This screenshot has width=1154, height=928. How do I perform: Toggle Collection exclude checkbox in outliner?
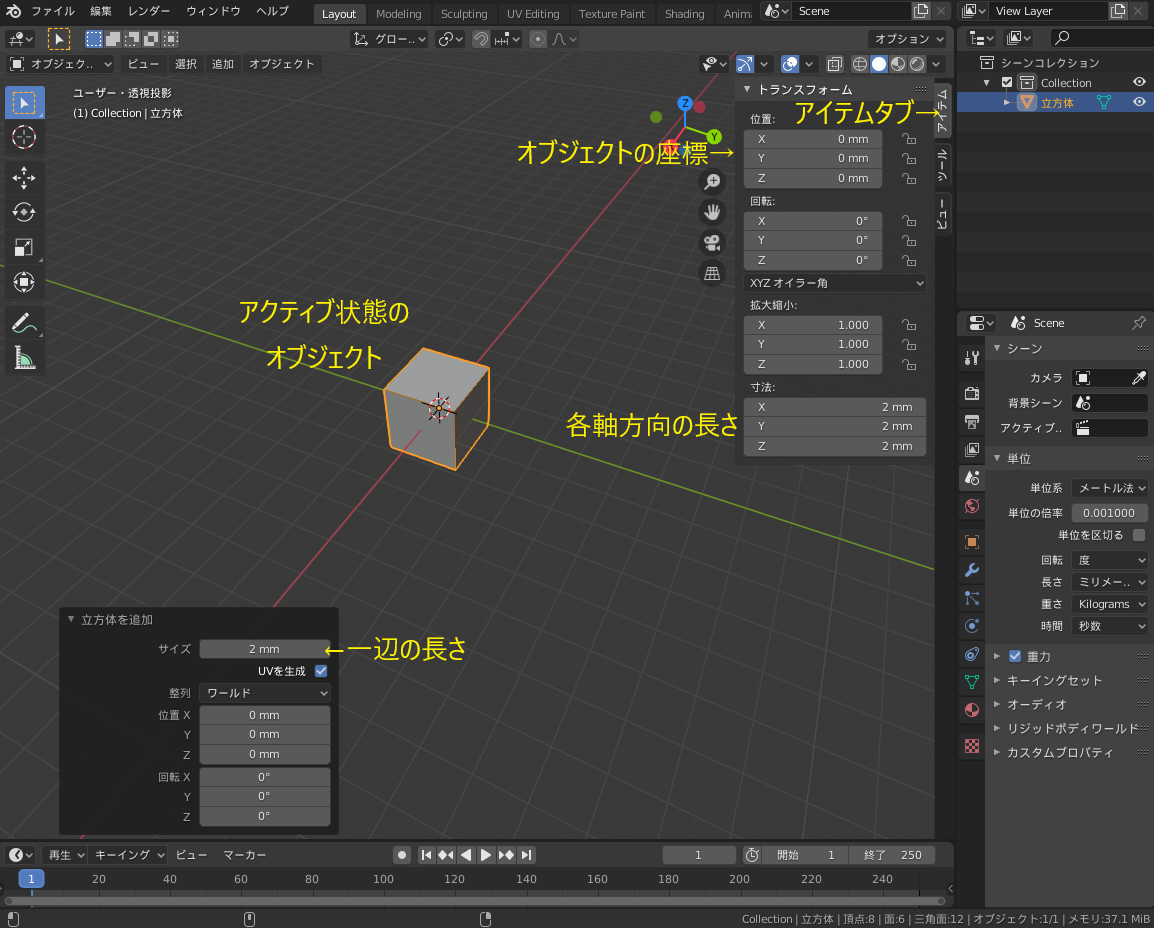coord(1008,82)
